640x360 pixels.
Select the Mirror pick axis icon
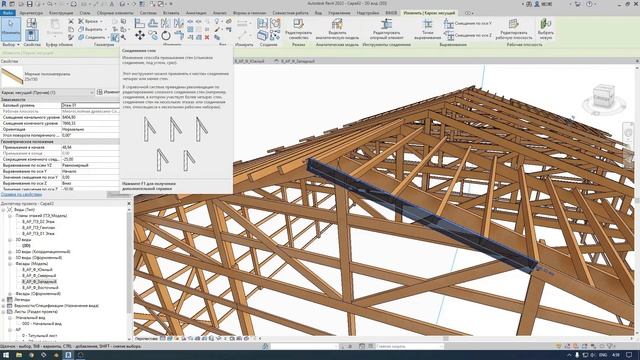(x=166, y=24)
